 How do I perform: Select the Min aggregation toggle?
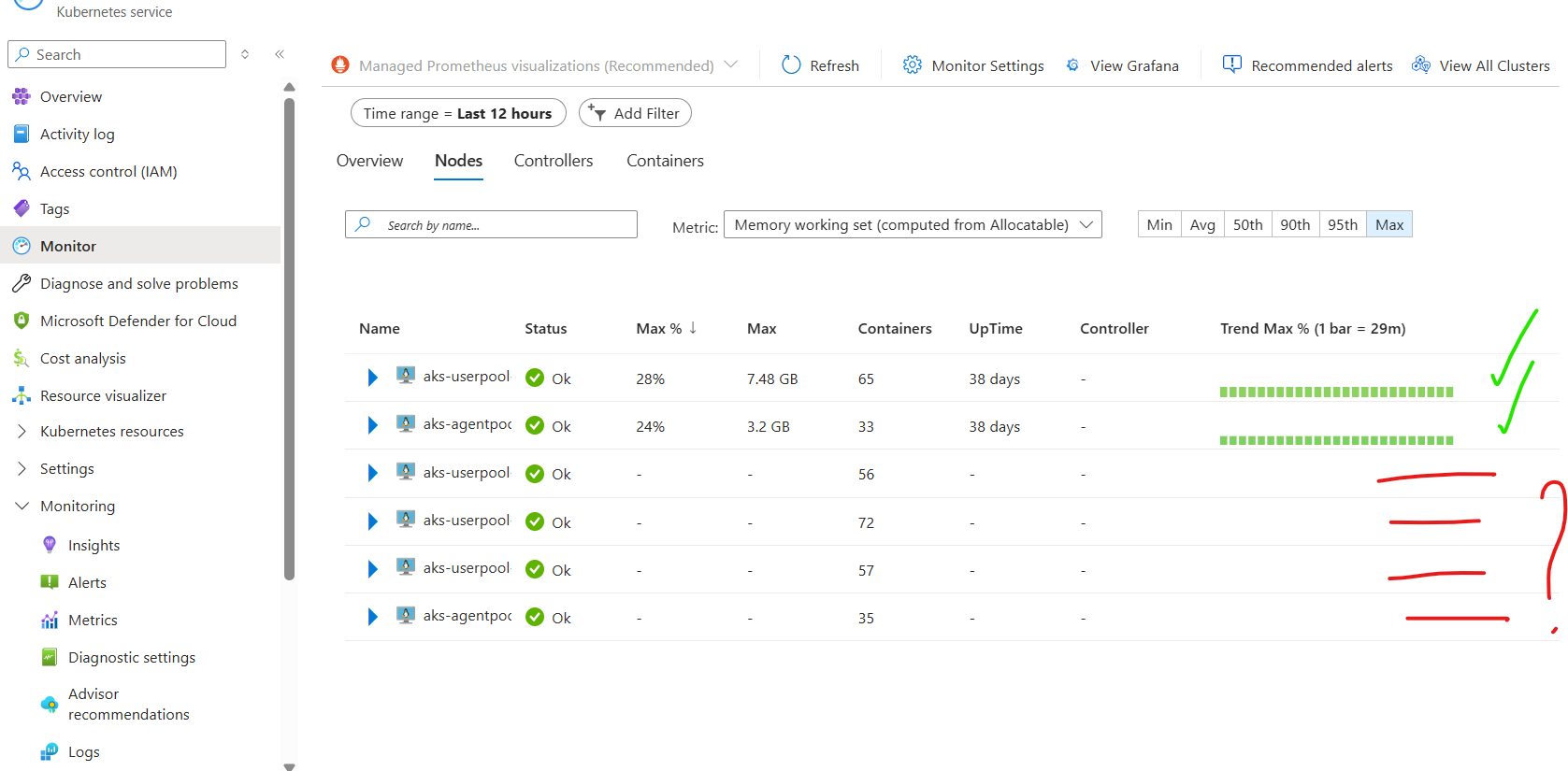pos(1159,224)
